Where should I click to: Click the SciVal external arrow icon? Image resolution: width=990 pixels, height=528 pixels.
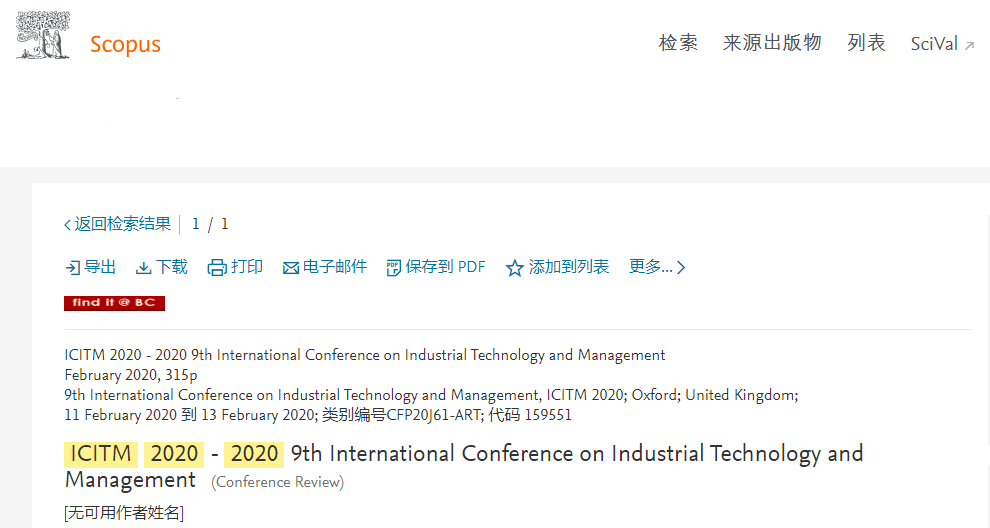[x=969, y=45]
